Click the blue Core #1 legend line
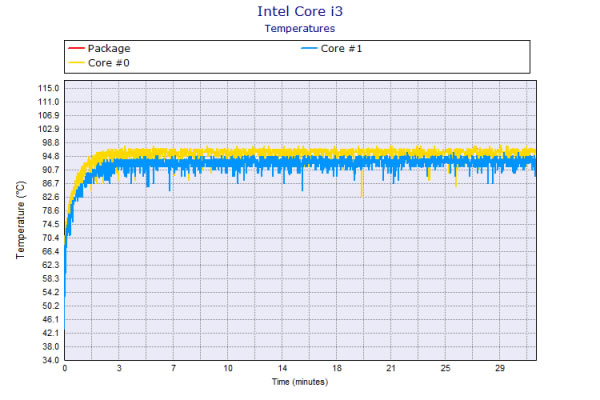 [x=309, y=48]
